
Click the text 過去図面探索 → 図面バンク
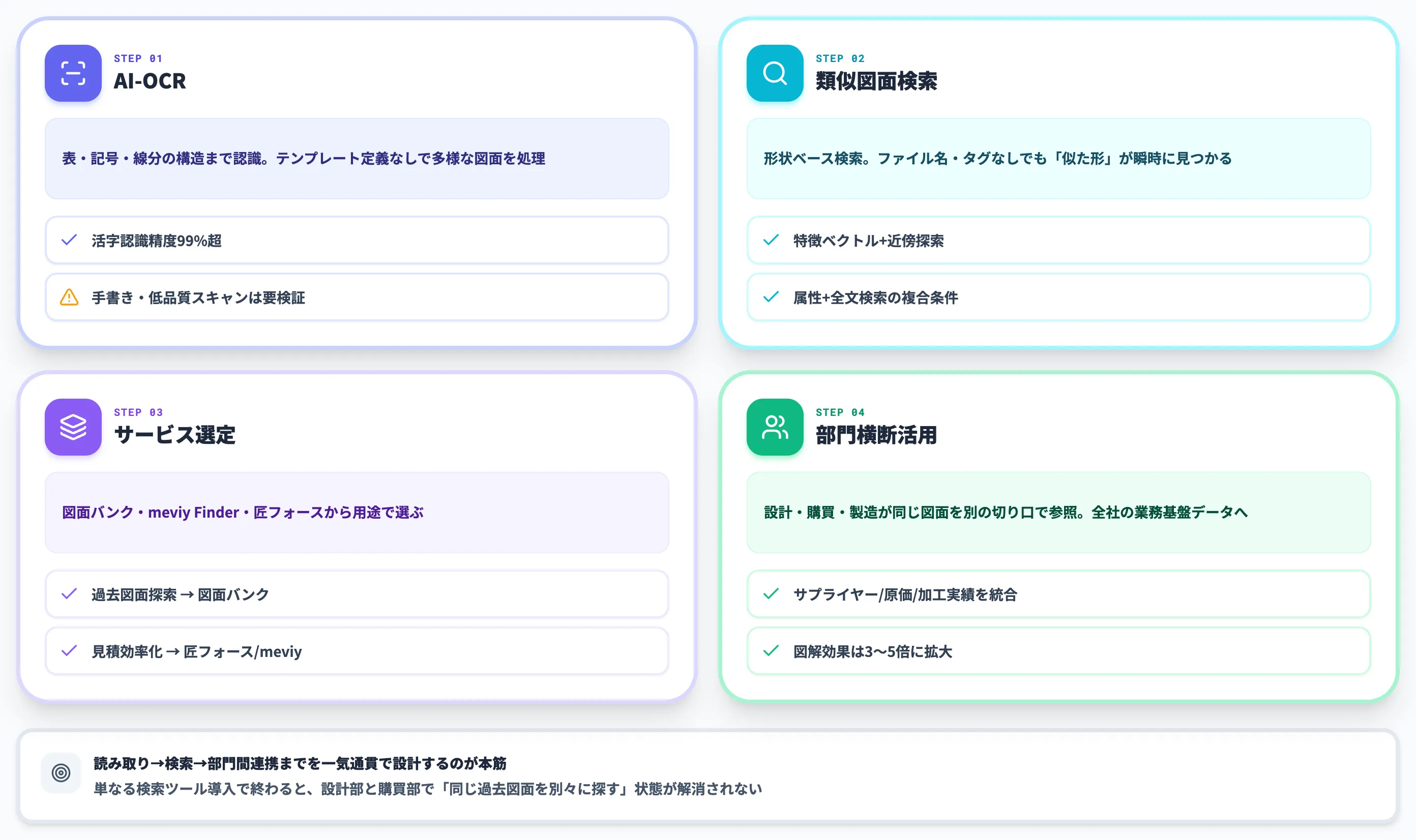click(x=180, y=594)
